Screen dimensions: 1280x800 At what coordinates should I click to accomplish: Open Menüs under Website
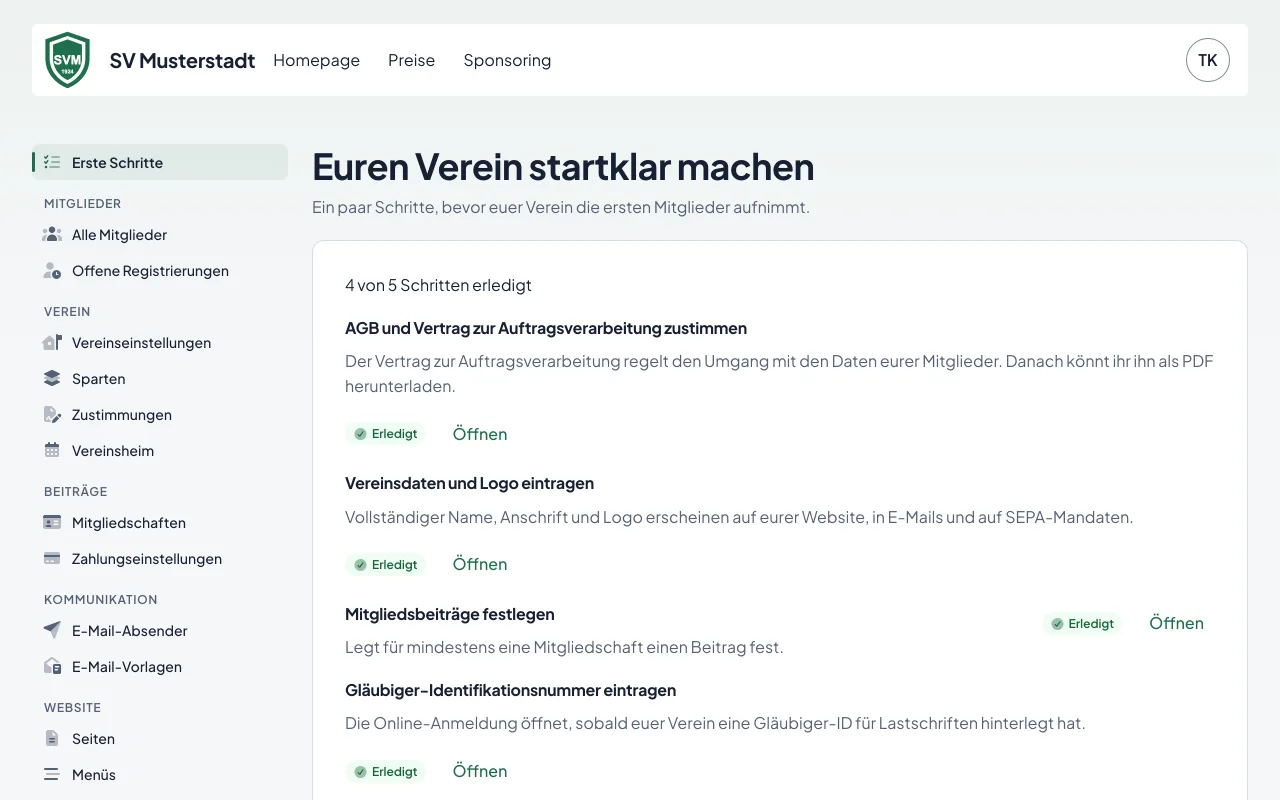160,774
